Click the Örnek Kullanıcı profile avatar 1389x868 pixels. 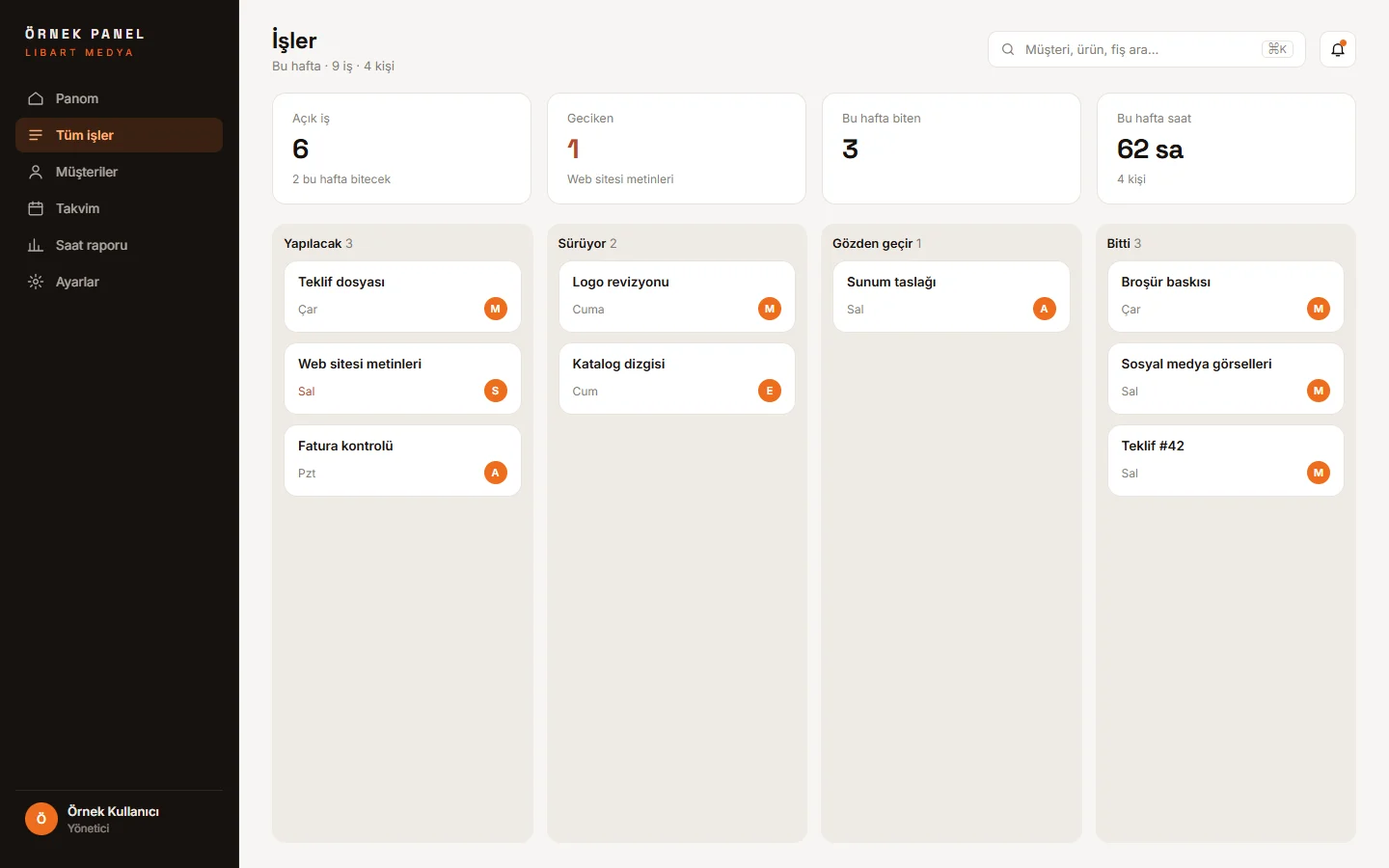pyautogui.click(x=41, y=819)
